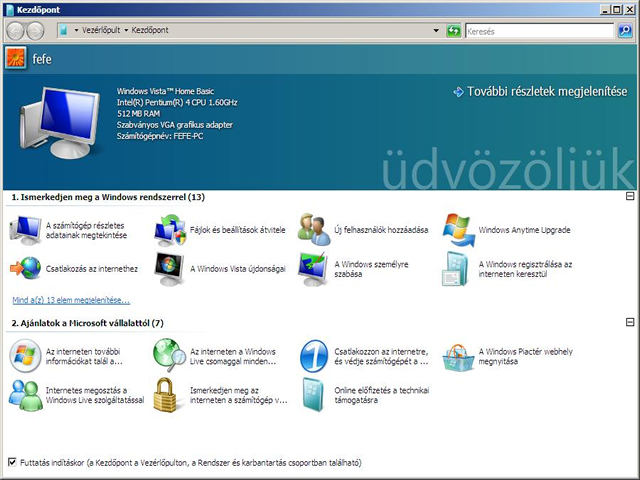The width and height of the screenshot is (640, 480).
Task: Open A Windows Vista újdonságai icon
Action: click(x=169, y=269)
